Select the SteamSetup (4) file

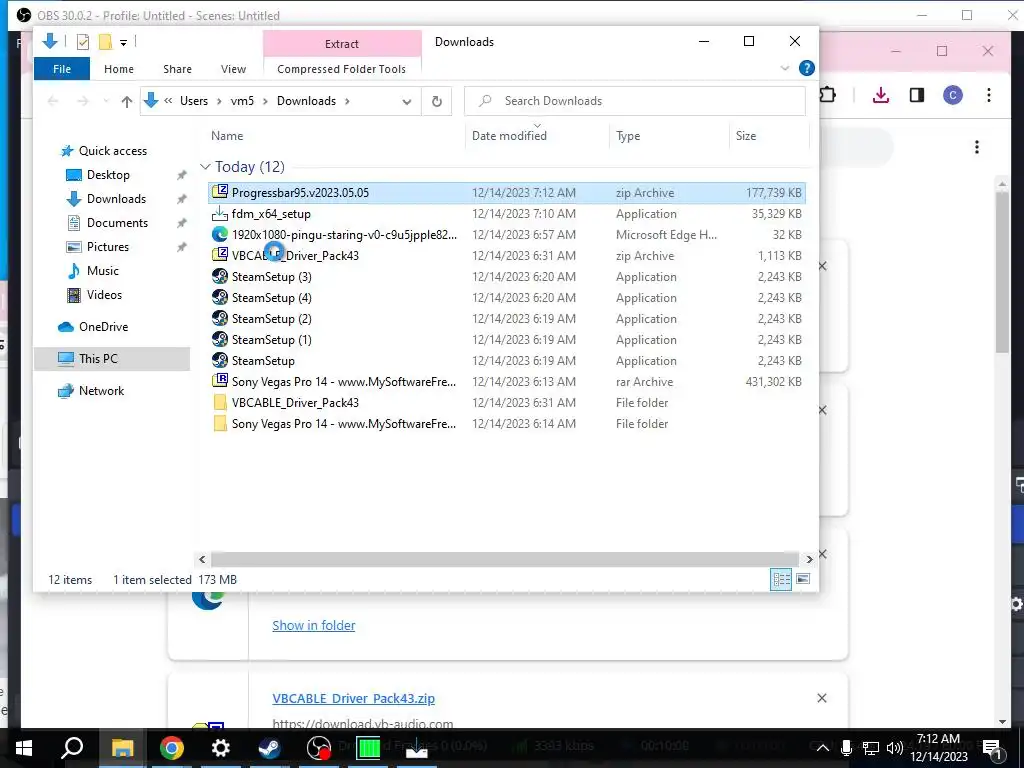click(507, 298)
